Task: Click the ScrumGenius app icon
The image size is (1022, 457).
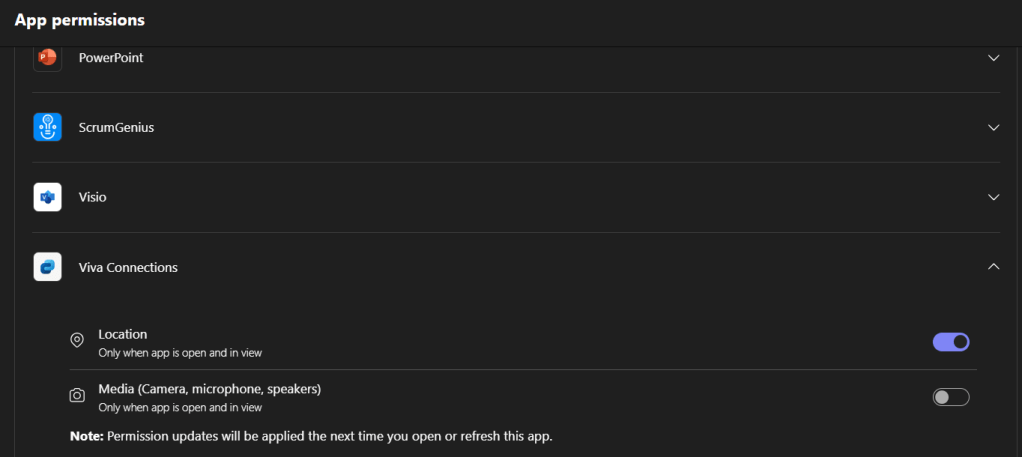Action: coord(47,128)
